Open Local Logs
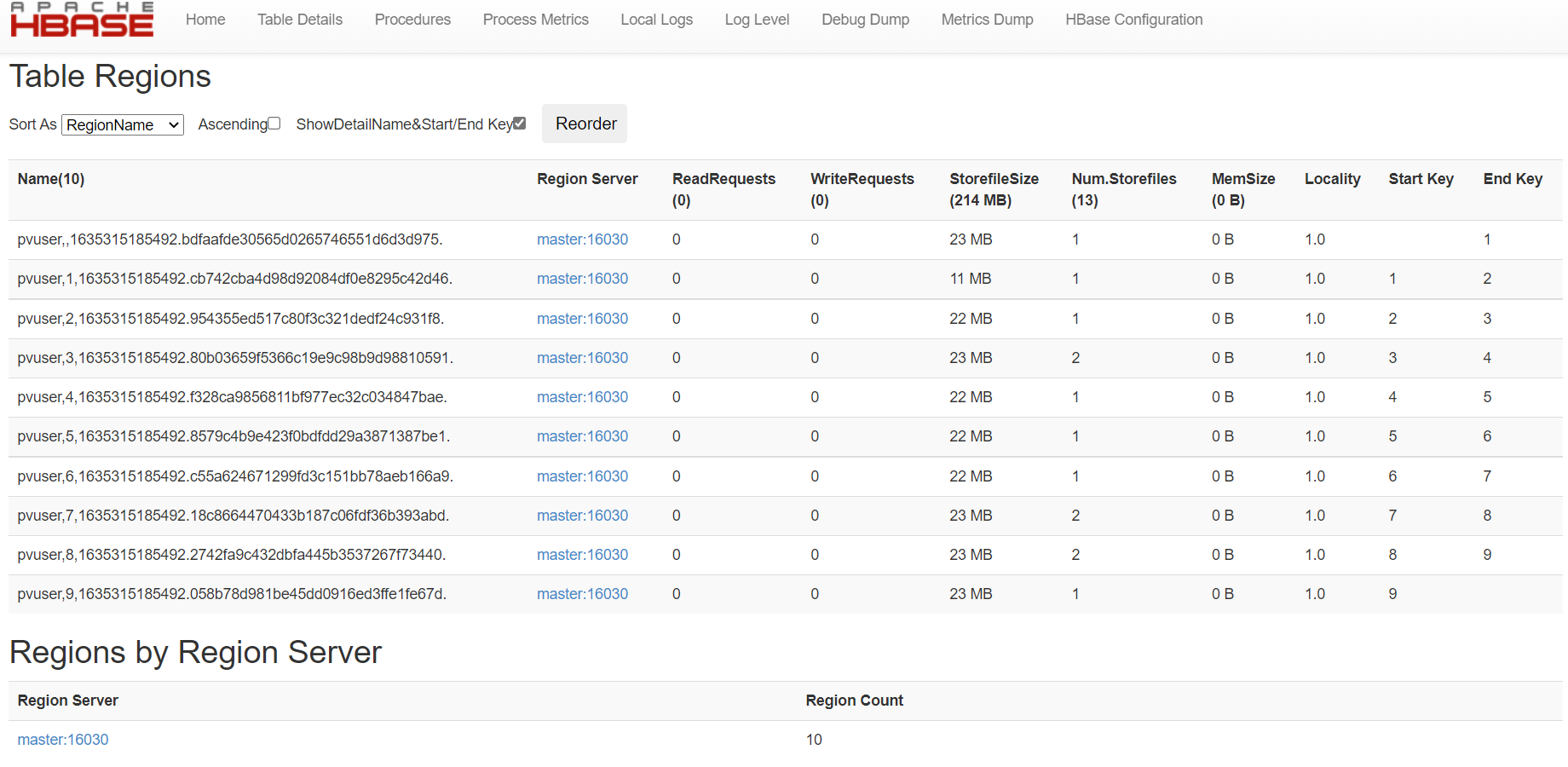 [x=657, y=20]
